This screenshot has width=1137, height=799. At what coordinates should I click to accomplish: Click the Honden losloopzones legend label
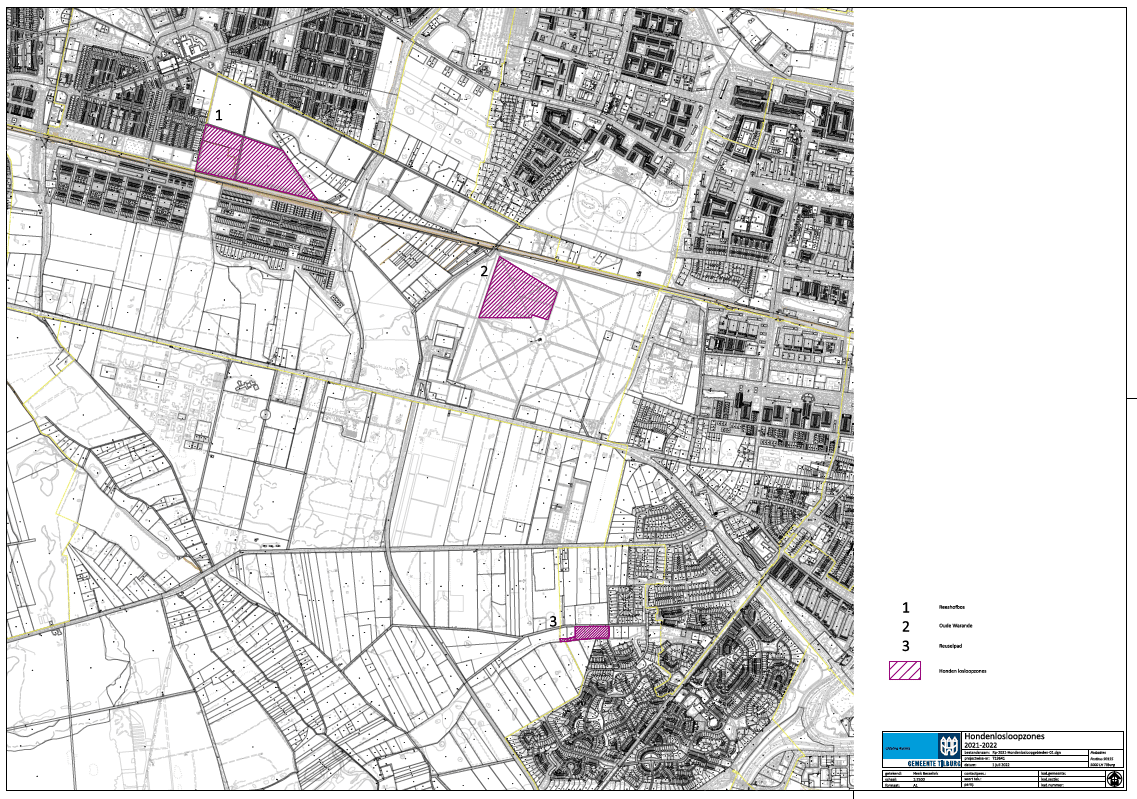coord(961,670)
